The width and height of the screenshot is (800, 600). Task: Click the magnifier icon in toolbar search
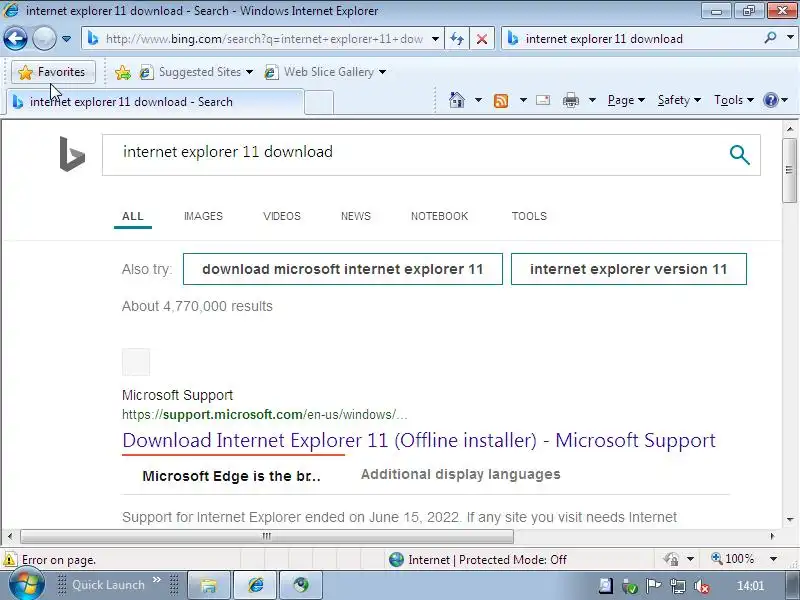click(770, 38)
